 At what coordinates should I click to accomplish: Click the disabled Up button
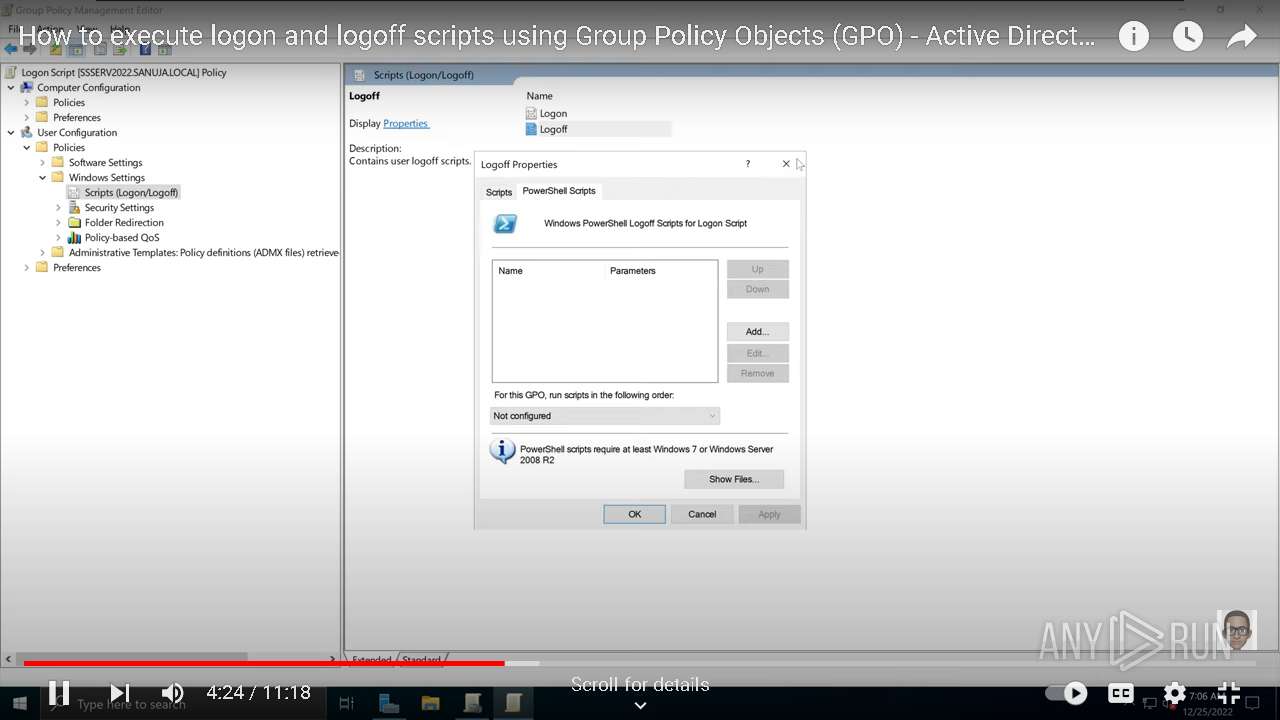pos(758,269)
